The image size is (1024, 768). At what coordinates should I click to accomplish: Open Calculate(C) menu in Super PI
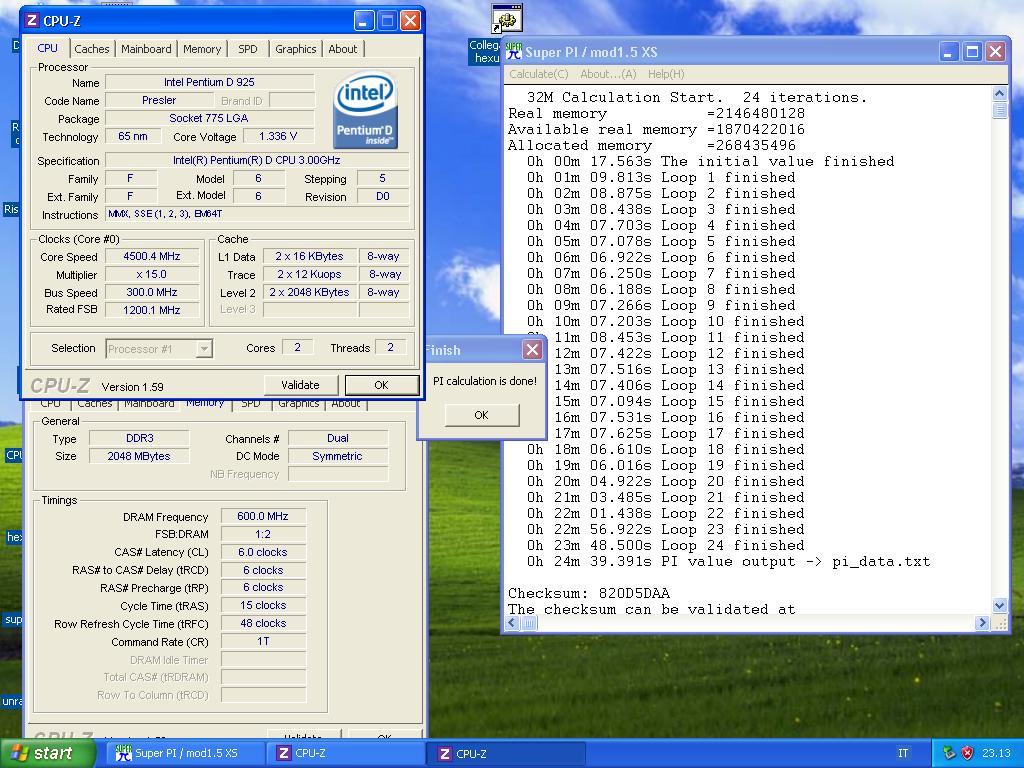[x=539, y=74]
